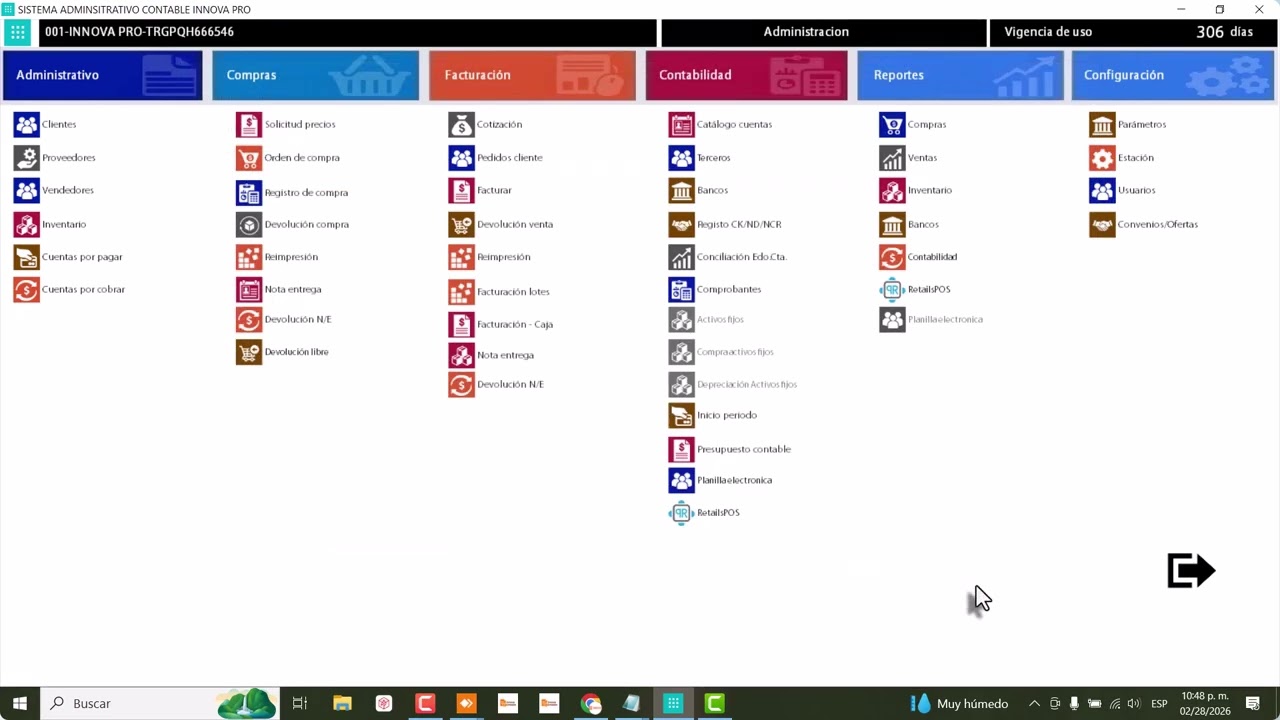Open the Devolución venta icon
This screenshot has width=1280, height=720.
tap(461, 224)
